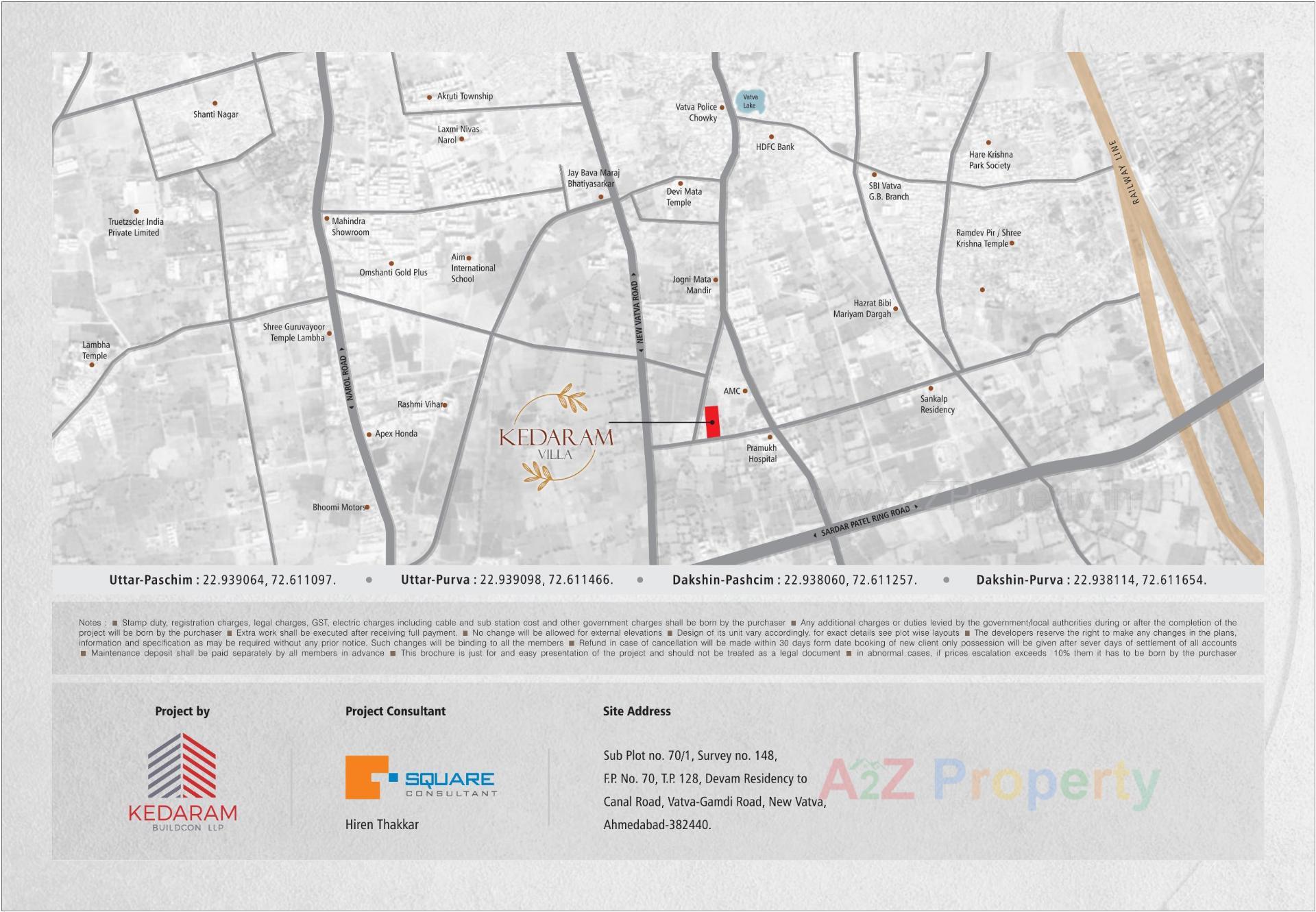Toggle the Lambha Temple marker
1316x912 pixels.
93,366
